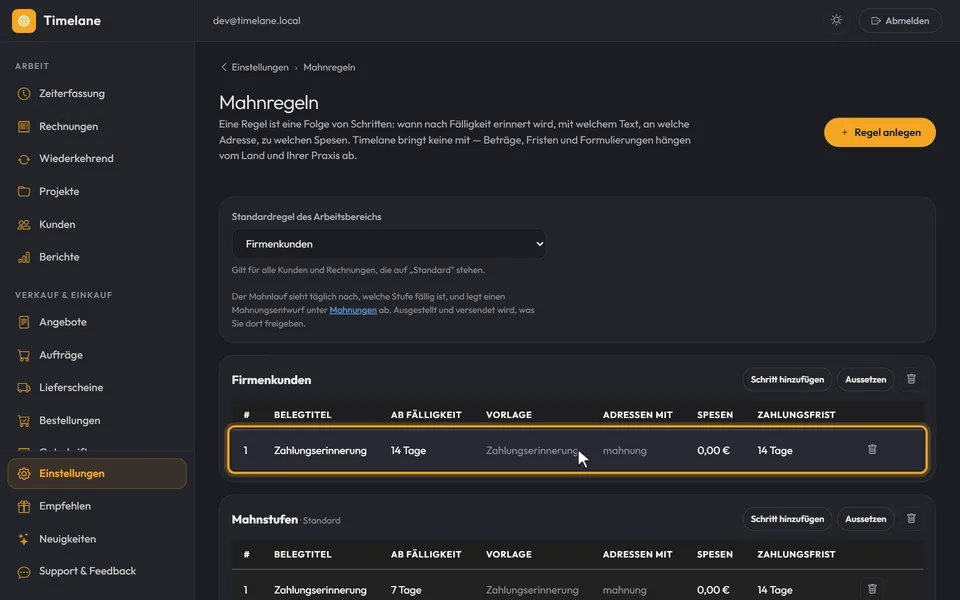
Task: Click the dev@timelane.local account text
Action: pyautogui.click(x=257, y=21)
